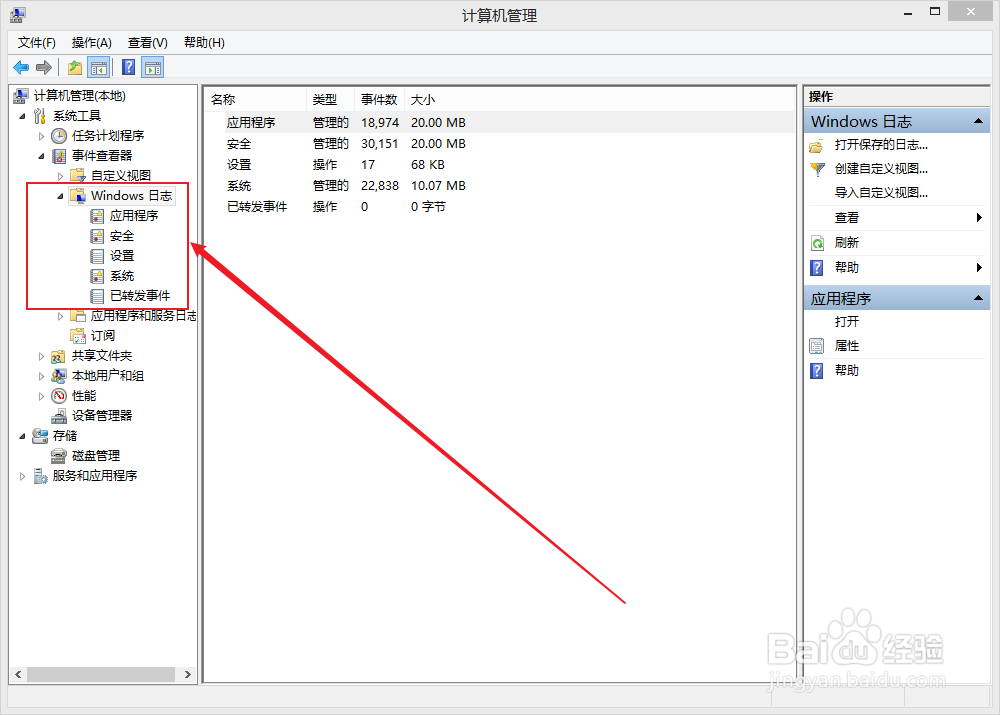Click the 性能 performance icon
Viewport: 1000px width, 715px height.
coord(59,395)
